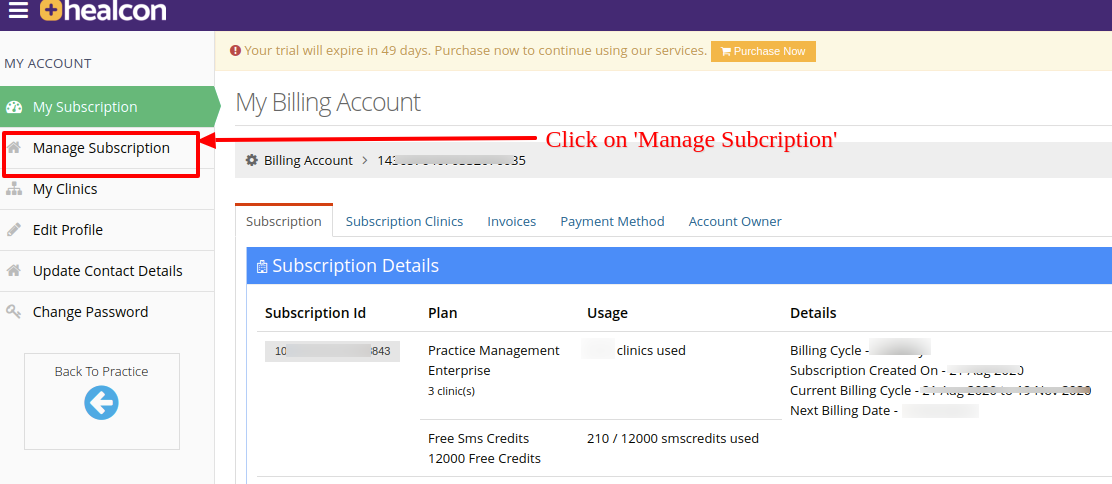
Task: Click the My Subscription dashboard icon
Action: 13,107
